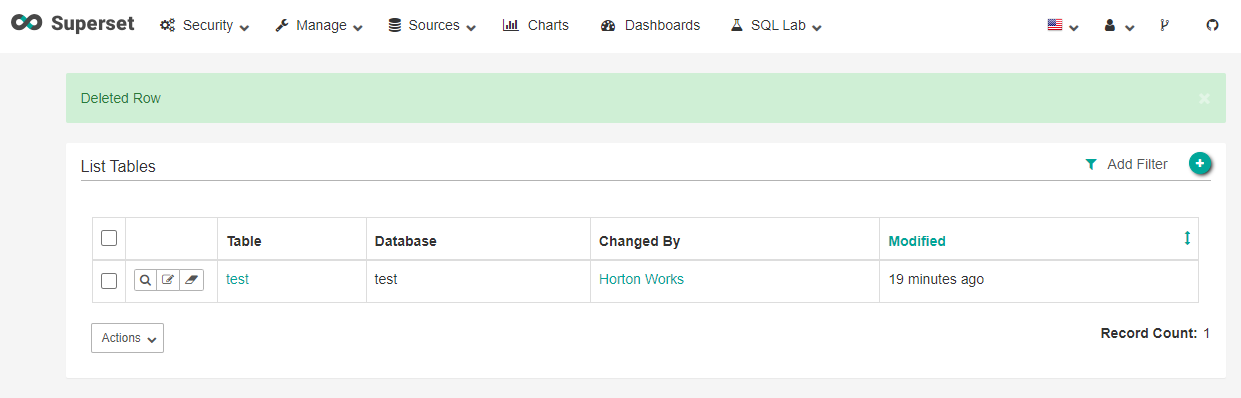Click the List Tables heading
Screen dimensions: 1241x398
(118, 167)
